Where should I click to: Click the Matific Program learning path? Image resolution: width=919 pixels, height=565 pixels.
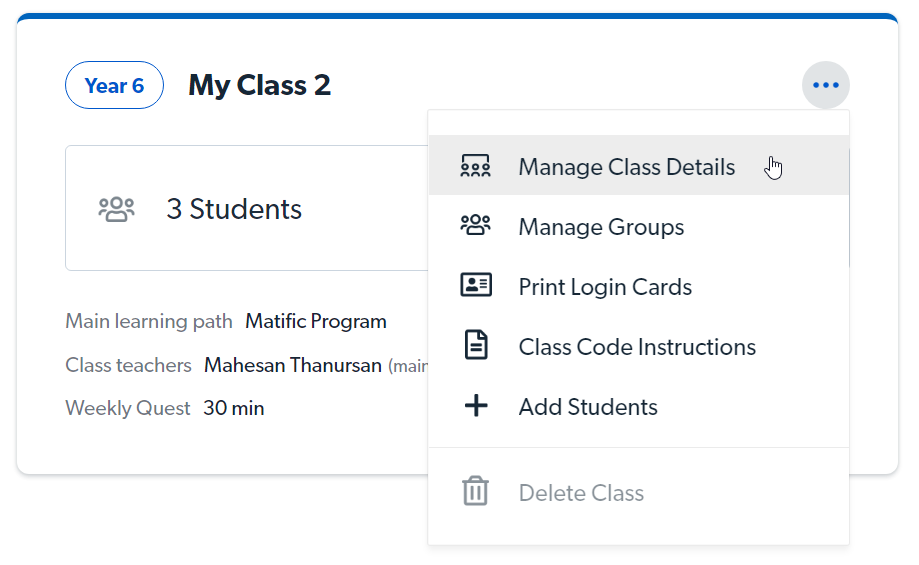click(316, 322)
